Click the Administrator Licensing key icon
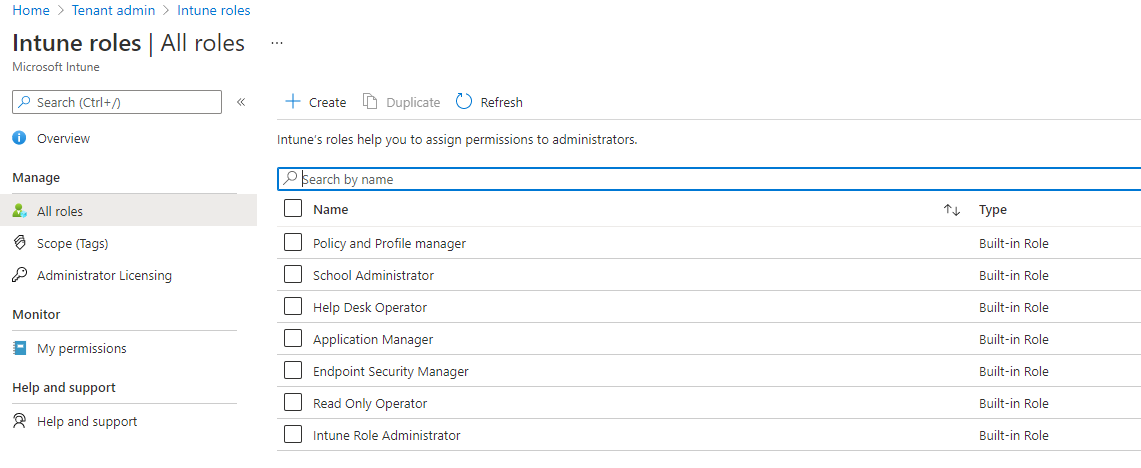Viewport: 1141px width, 468px height. pyautogui.click(x=20, y=275)
